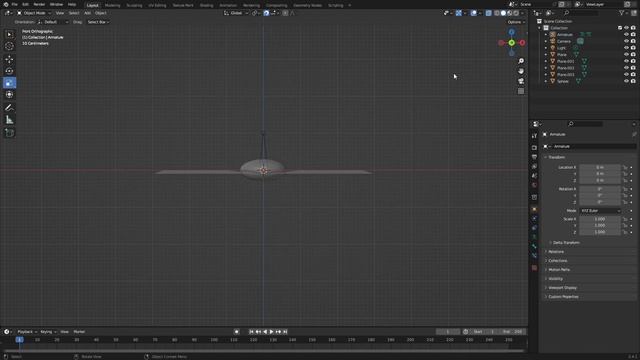Switch to the Modeling workspace tab
640x360 pixels.
[x=113, y=5]
